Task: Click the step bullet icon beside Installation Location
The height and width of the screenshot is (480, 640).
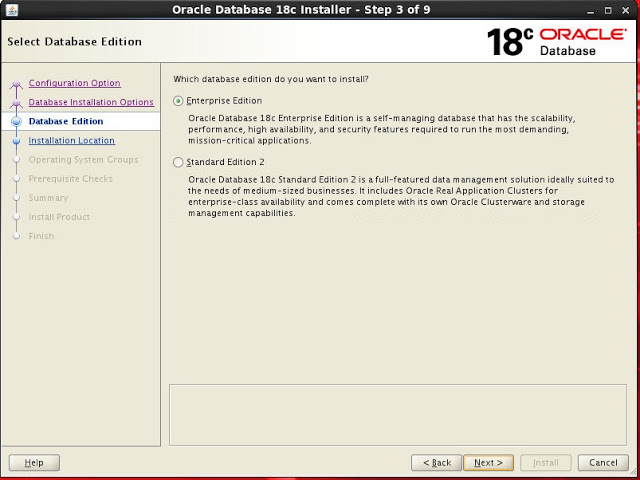Action: coord(16,141)
